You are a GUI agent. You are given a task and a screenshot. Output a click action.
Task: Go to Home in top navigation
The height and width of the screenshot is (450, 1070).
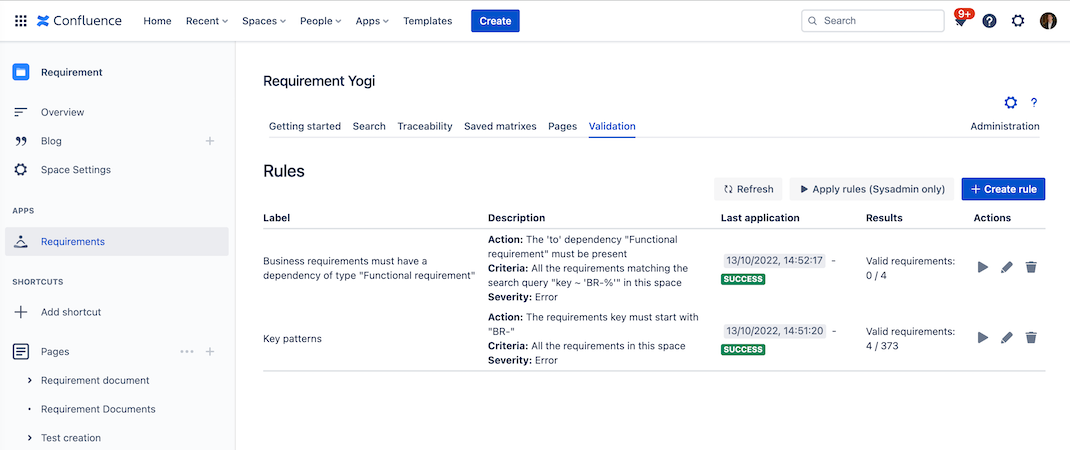pyautogui.click(x=157, y=20)
